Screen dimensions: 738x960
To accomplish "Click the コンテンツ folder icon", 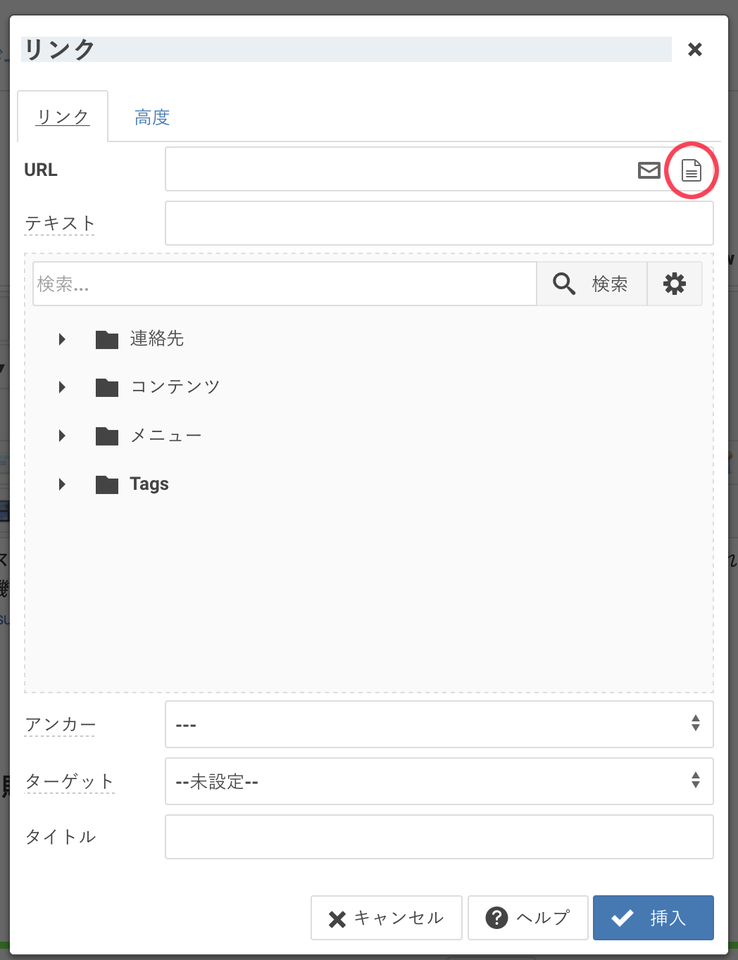I will 107,387.
